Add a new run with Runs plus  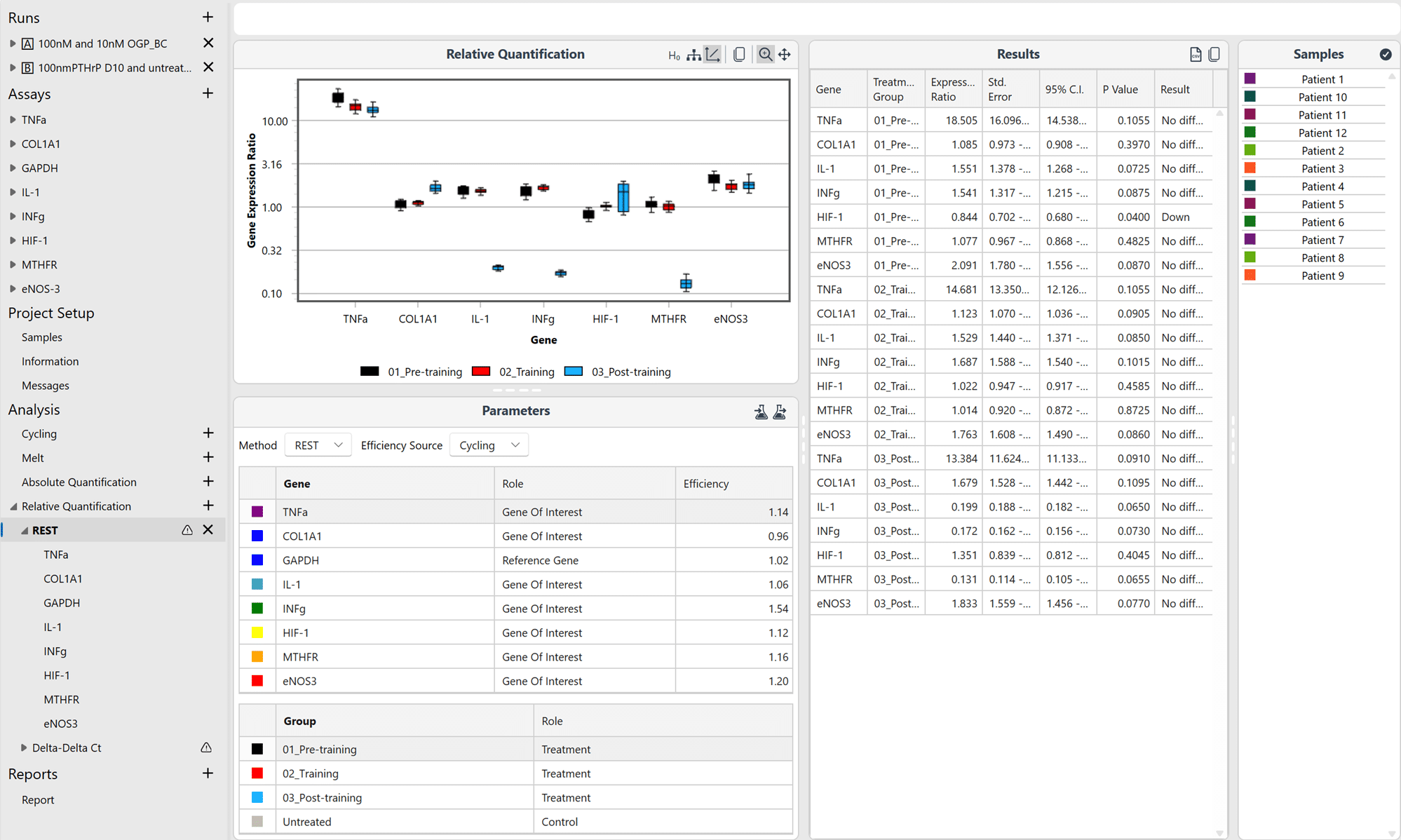pyautogui.click(x=208, y=18)
